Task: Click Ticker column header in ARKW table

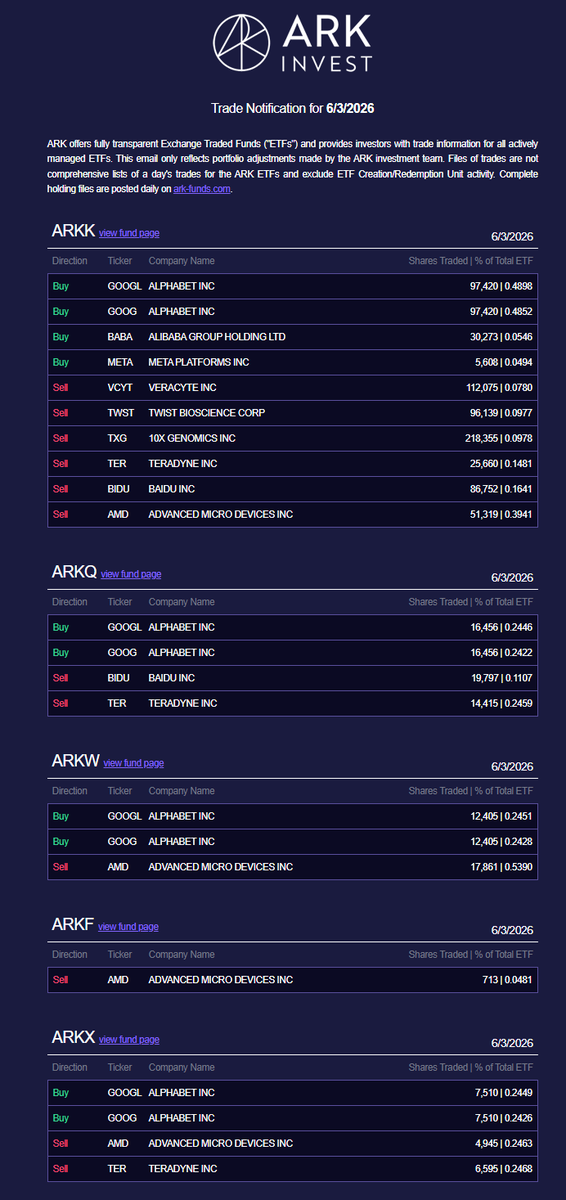Action: [119, 791]
